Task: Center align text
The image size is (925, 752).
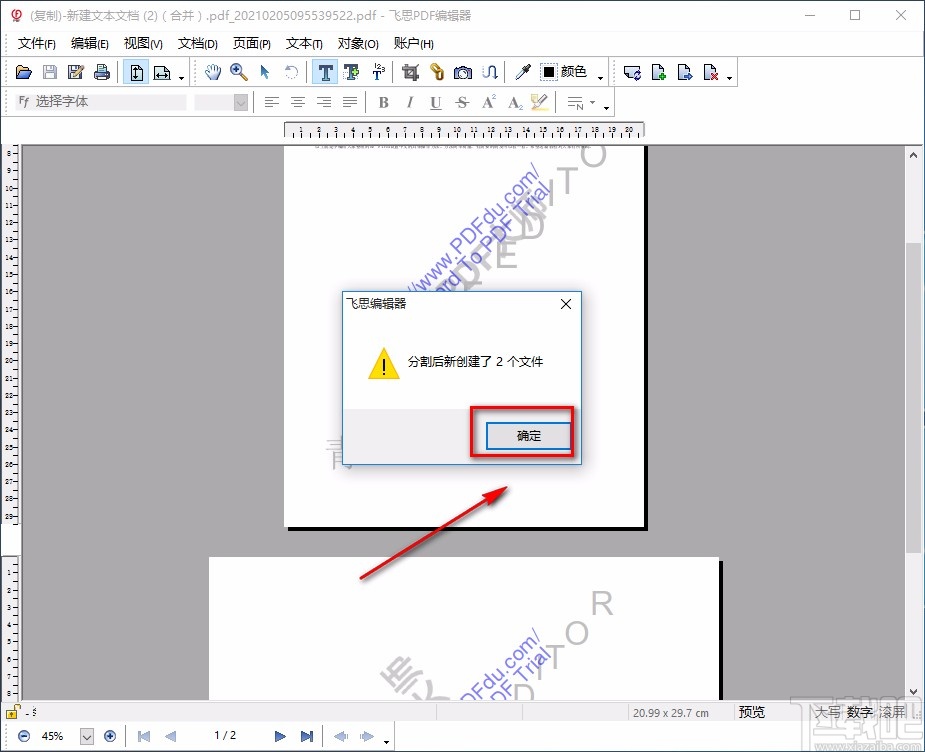Action: coord(298,103)
